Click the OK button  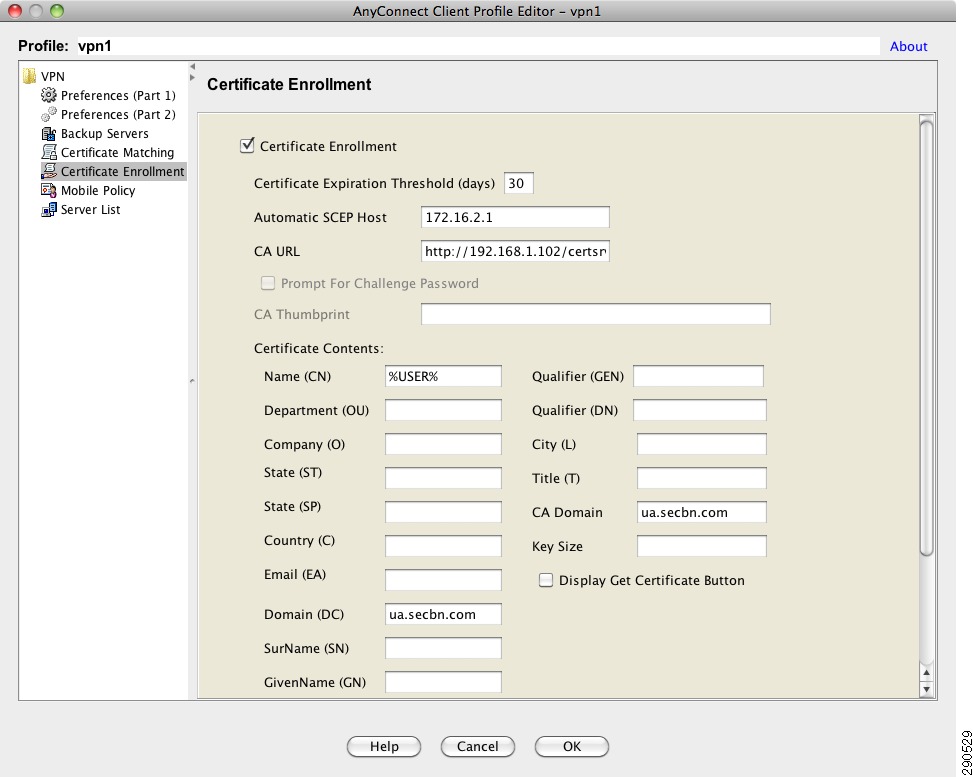(572, 747)
